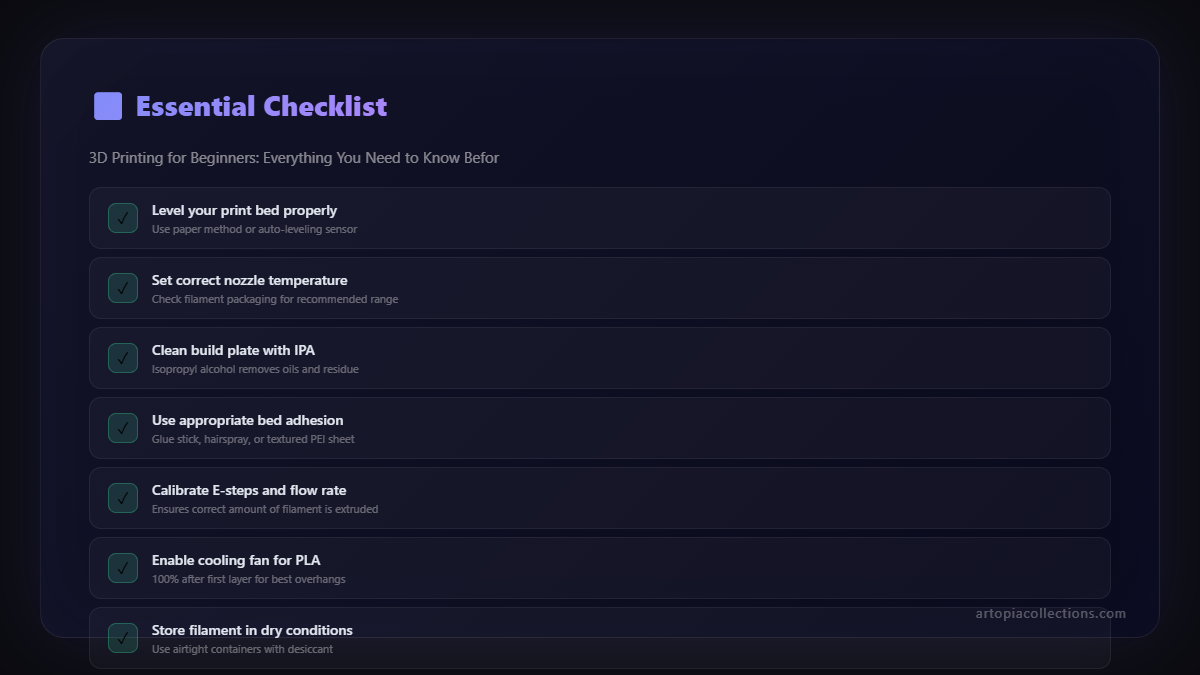Select the Enable cooling fan for PLA title
Screen dimensions: 1200x675
(x=236, y=560)
